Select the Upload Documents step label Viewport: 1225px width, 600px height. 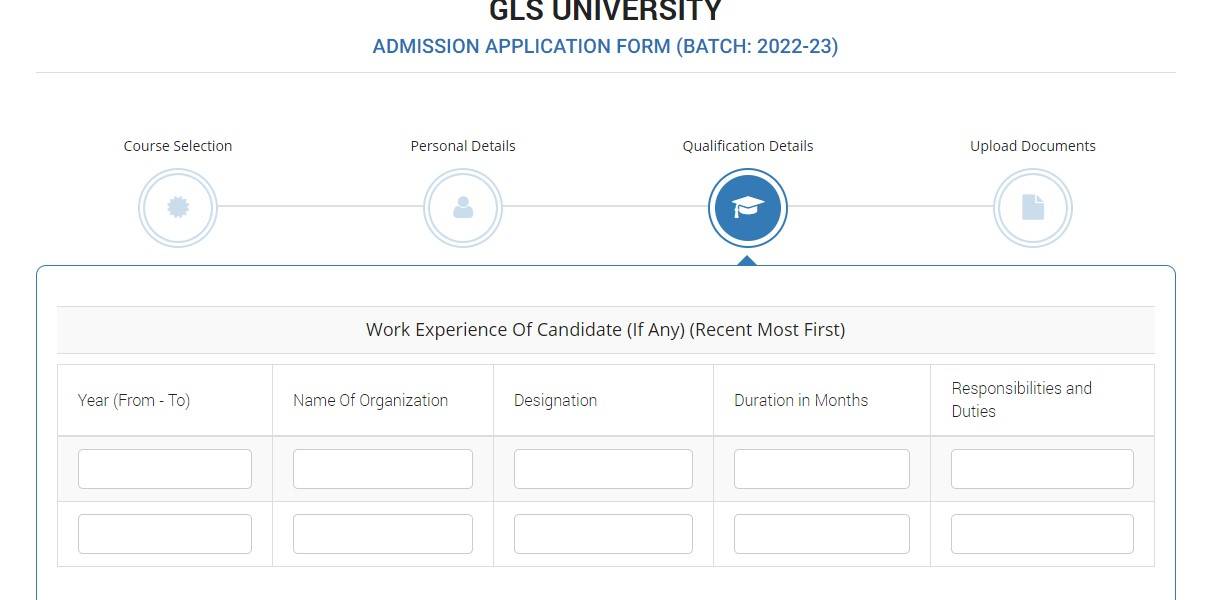click(x=1033, y=146)
